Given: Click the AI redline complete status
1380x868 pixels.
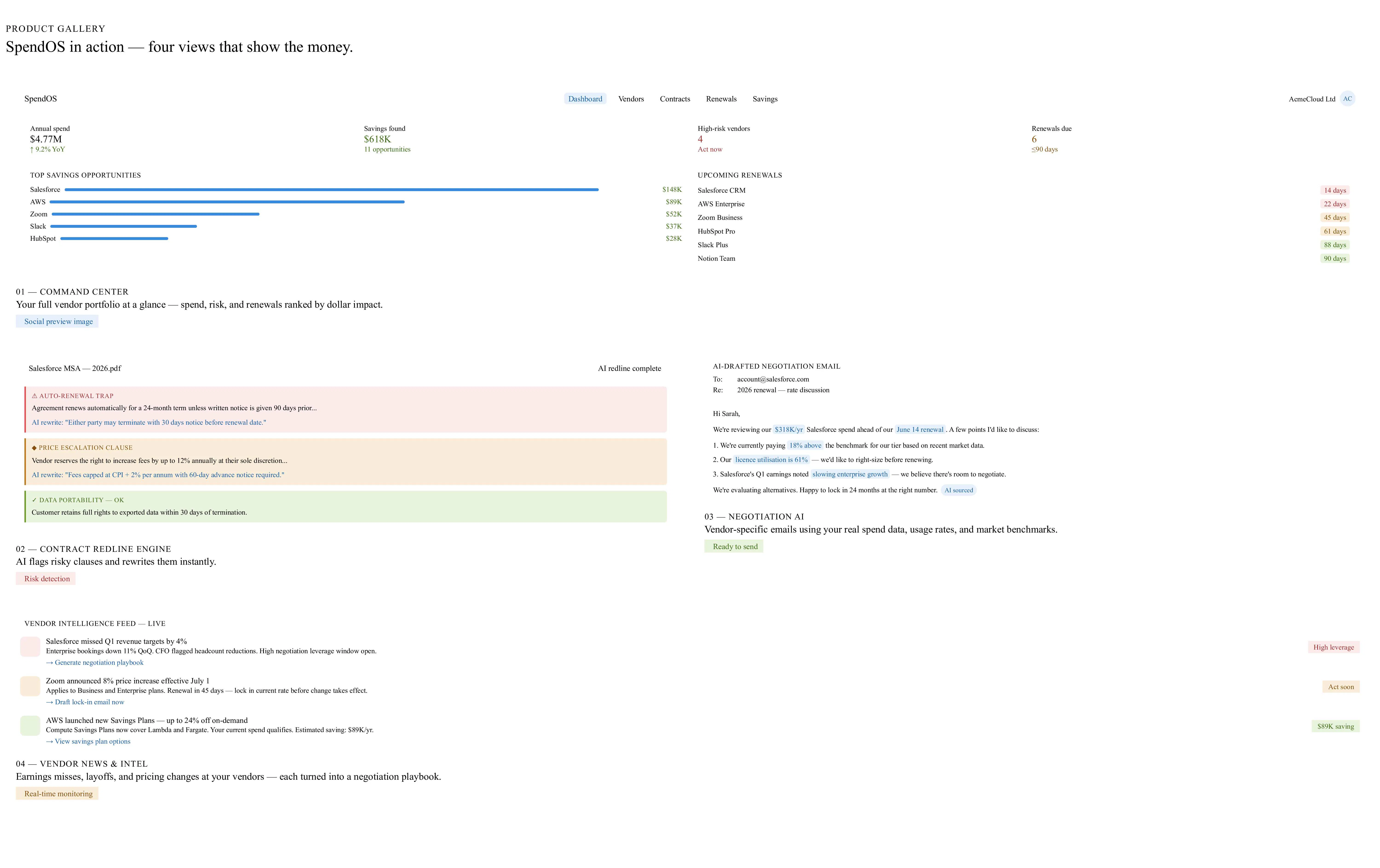Looking at the screenshot, I should tap(629, 368).
